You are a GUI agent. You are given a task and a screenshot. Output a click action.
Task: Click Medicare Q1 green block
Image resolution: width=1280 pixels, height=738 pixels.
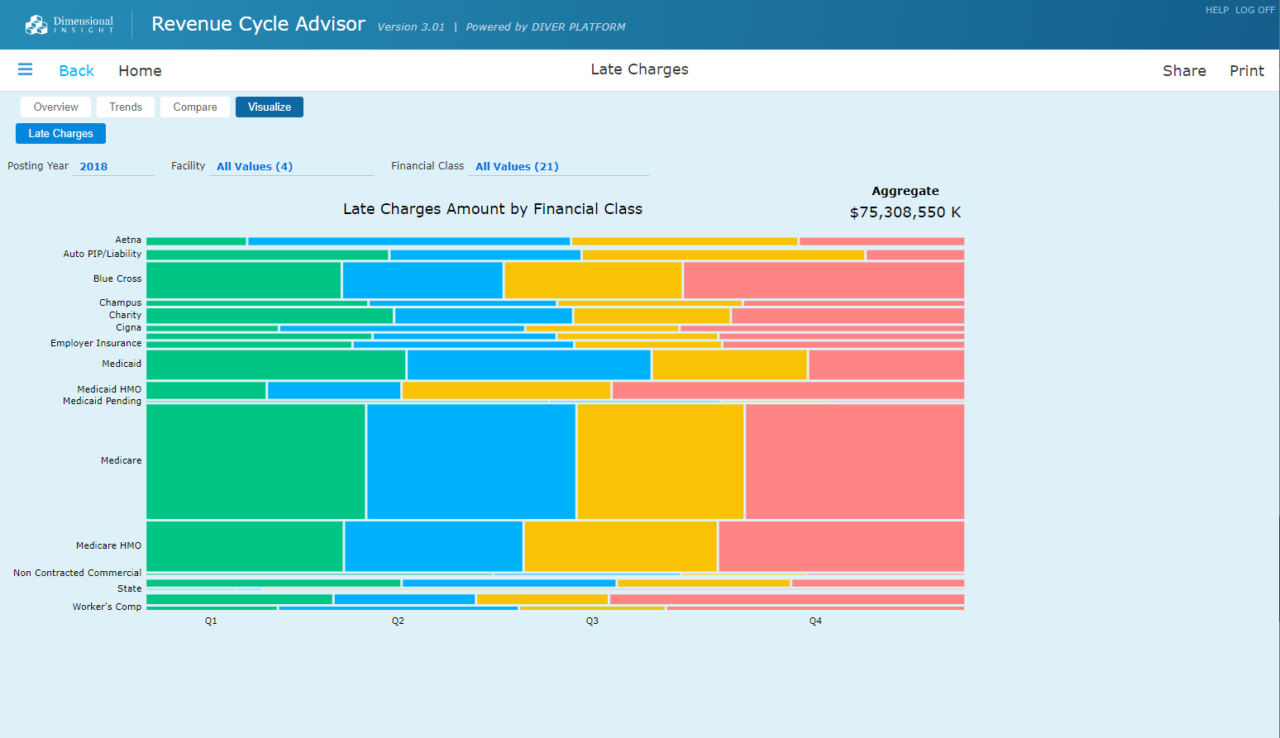[256, 461]
